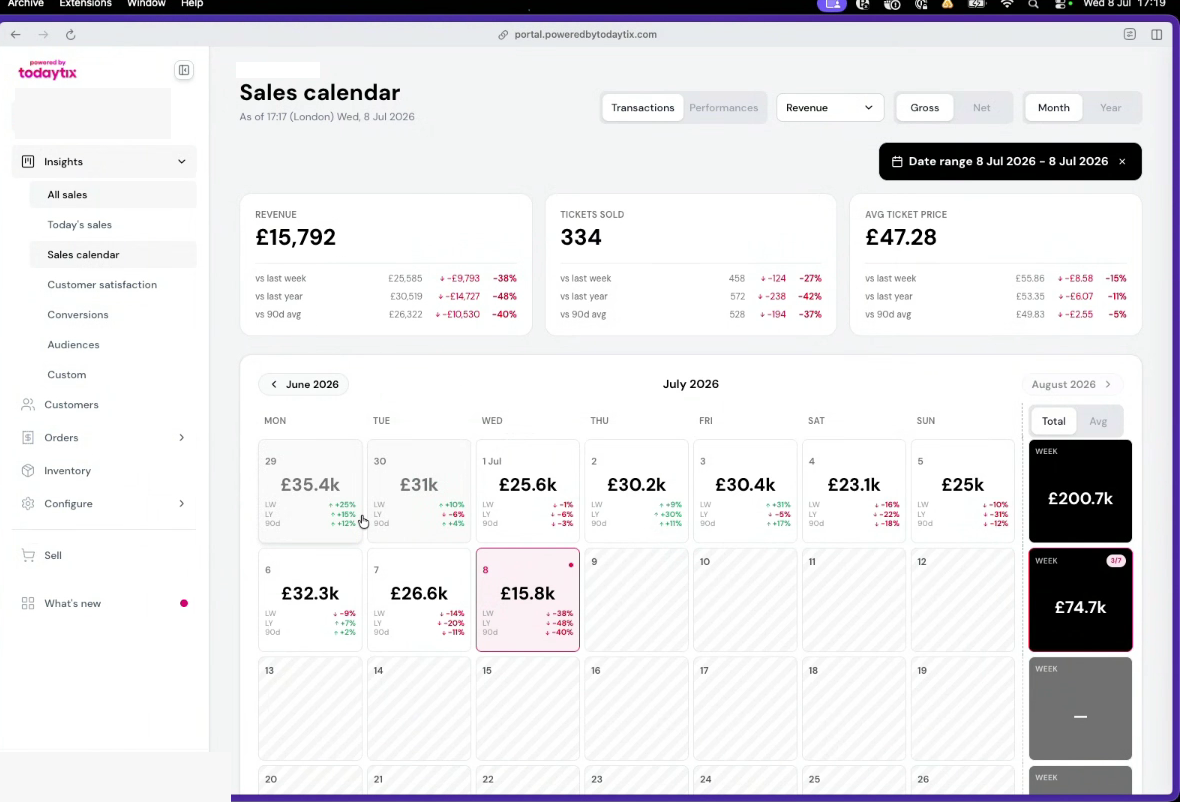The width and height of the screenshot is (1180, 802).
Task: Select Avg weekly summary toggle
Action: click(1098, 421)
